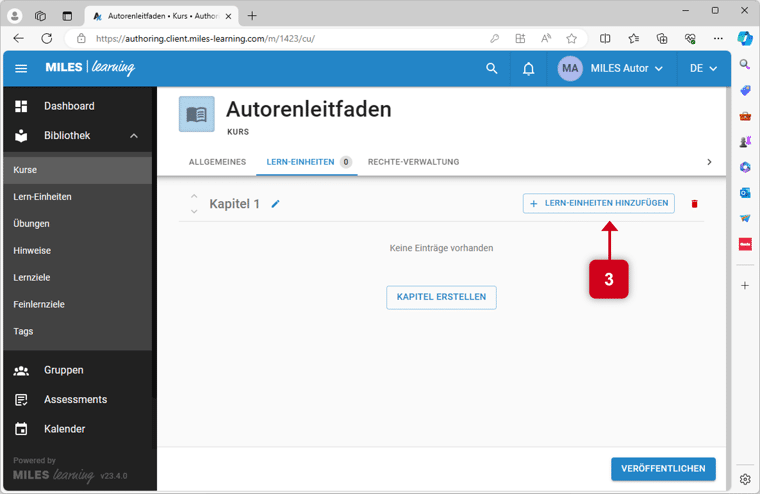This screenshot has height=494, width=760.
Task: Switch to the Rechte-Verwaltung tab
Action: pos(413,162)
